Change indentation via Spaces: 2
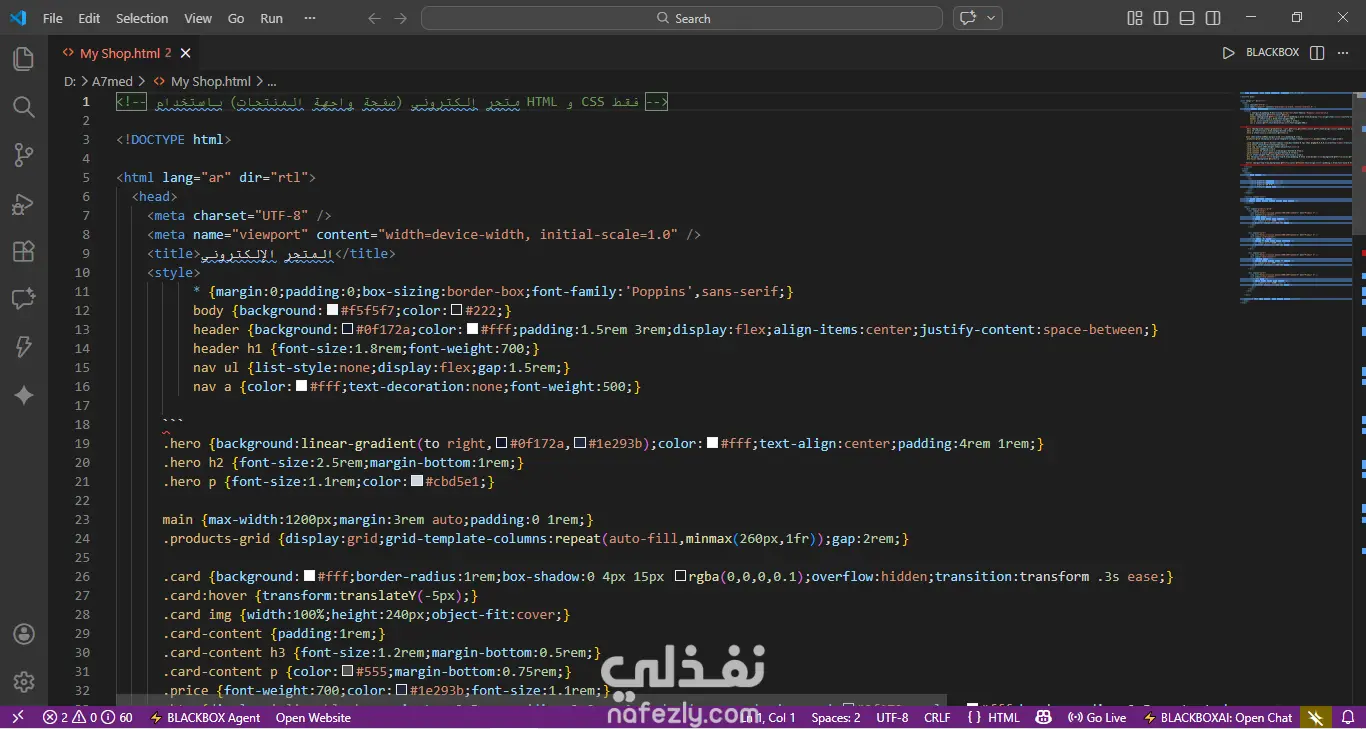The image size is (1366, 729). coord(836,717)
